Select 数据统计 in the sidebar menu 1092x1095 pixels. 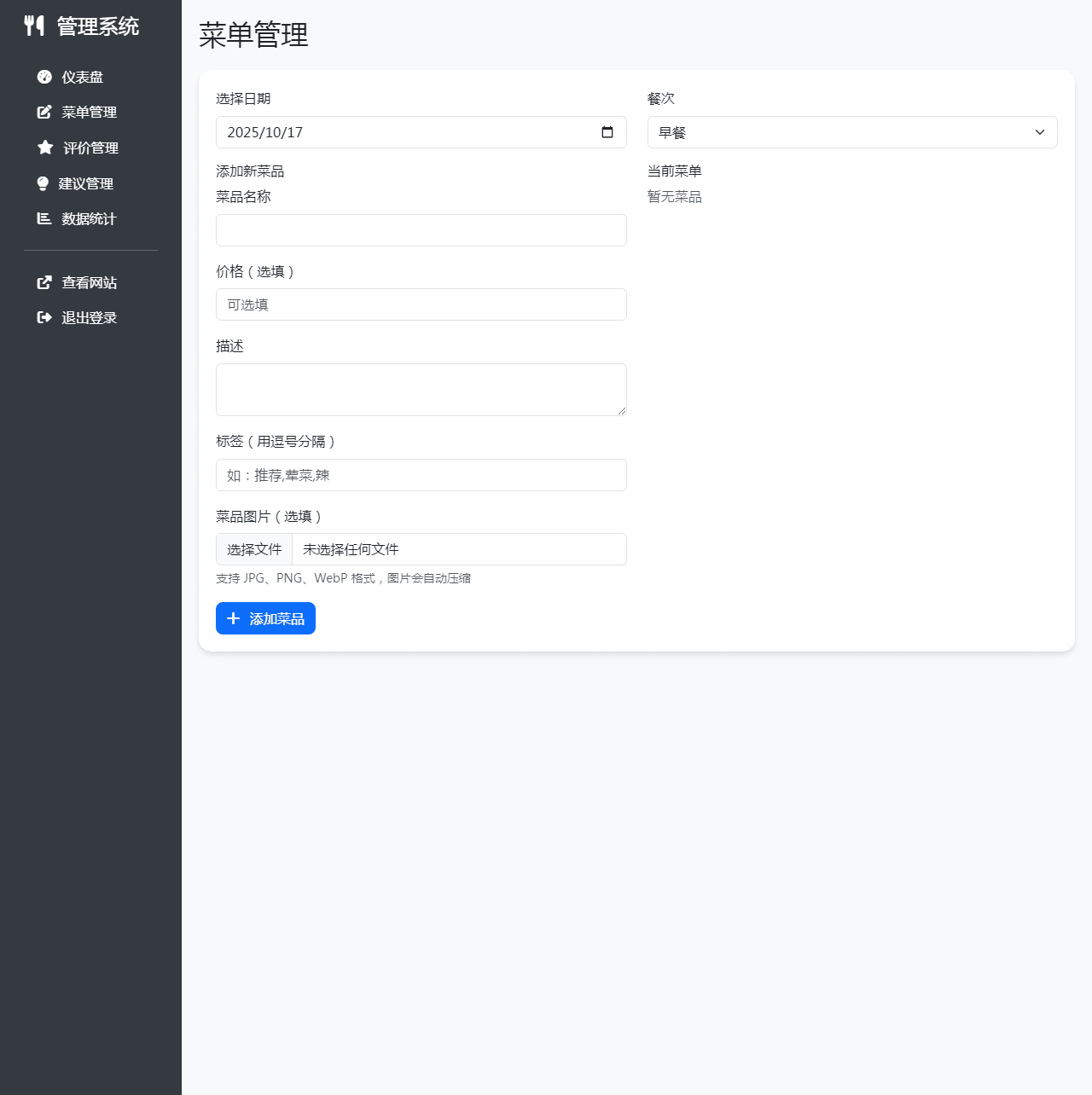coord(87,218)
